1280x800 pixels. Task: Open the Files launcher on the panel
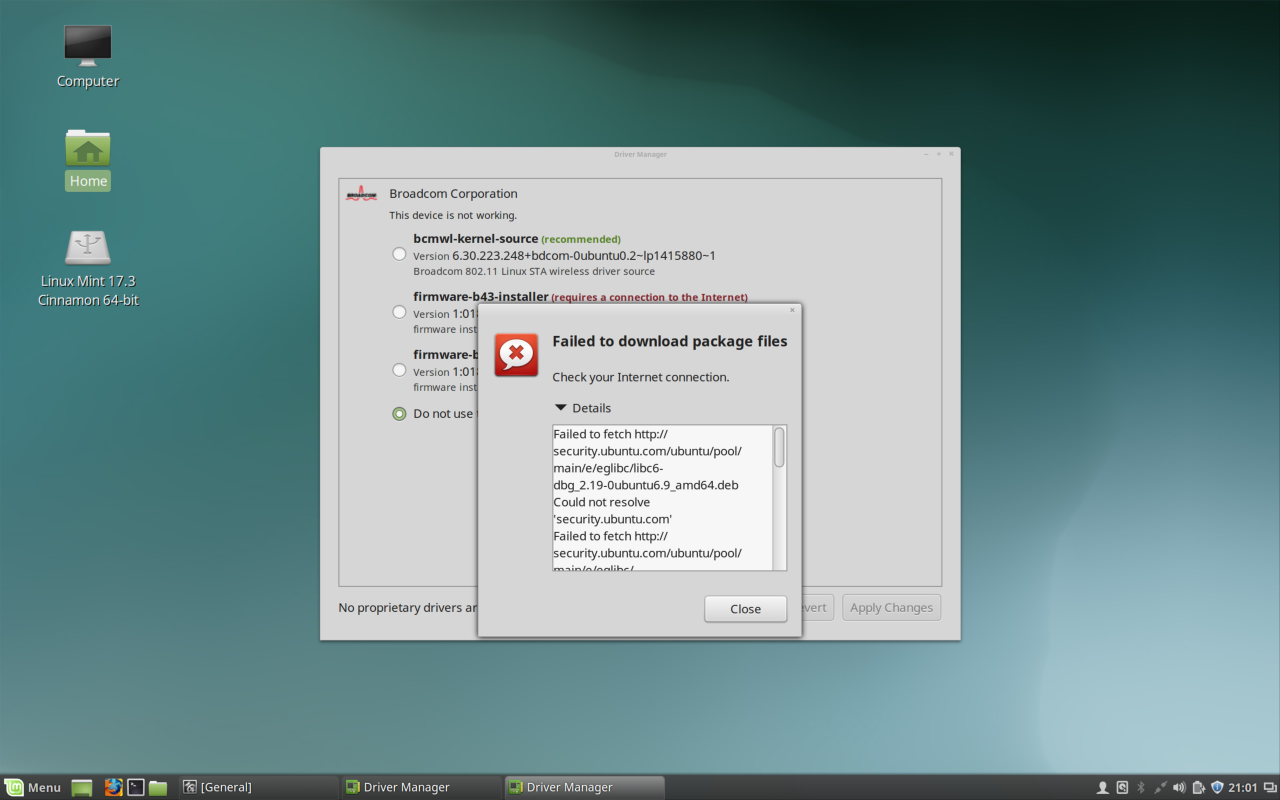(158, 787)
